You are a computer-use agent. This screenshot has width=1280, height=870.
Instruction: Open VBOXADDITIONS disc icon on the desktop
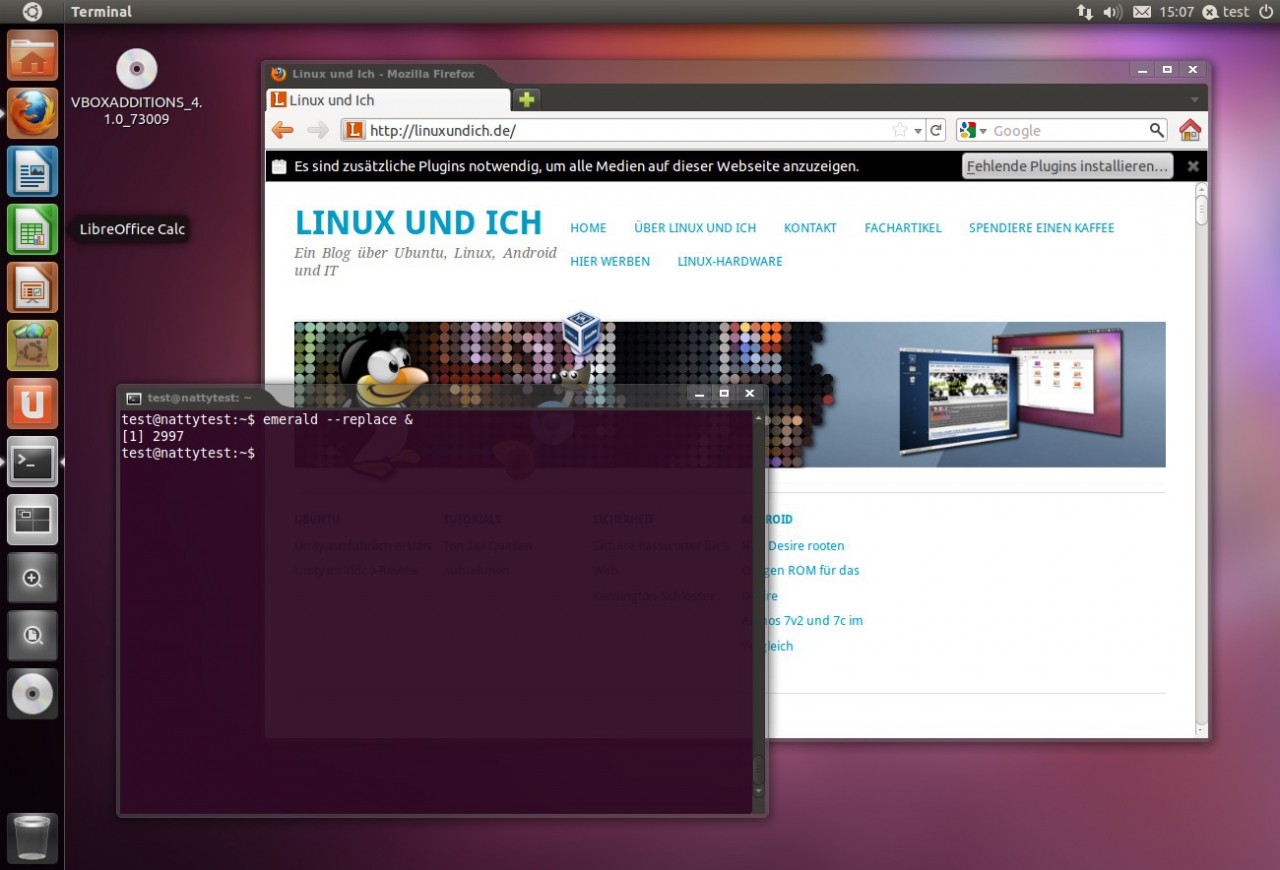pyautogui.click(x=136, y=69)
